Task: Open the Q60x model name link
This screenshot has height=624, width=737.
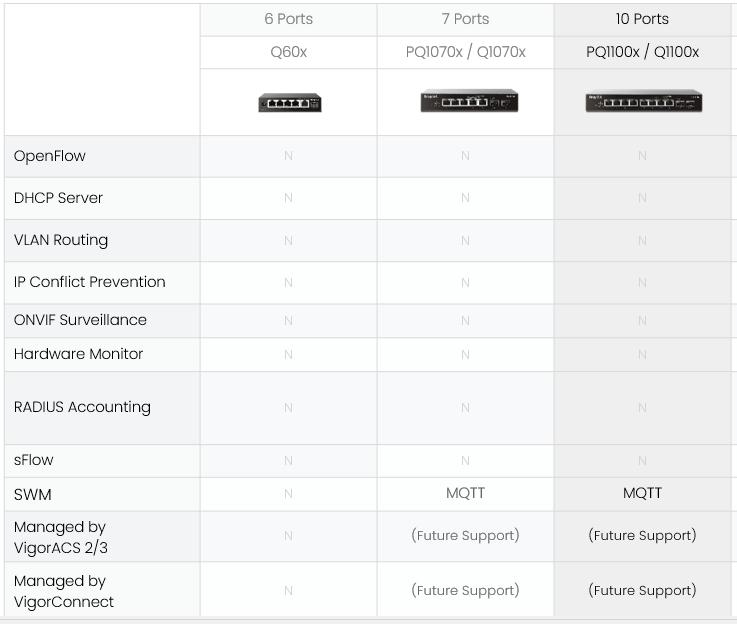Action: coord(288,52)
